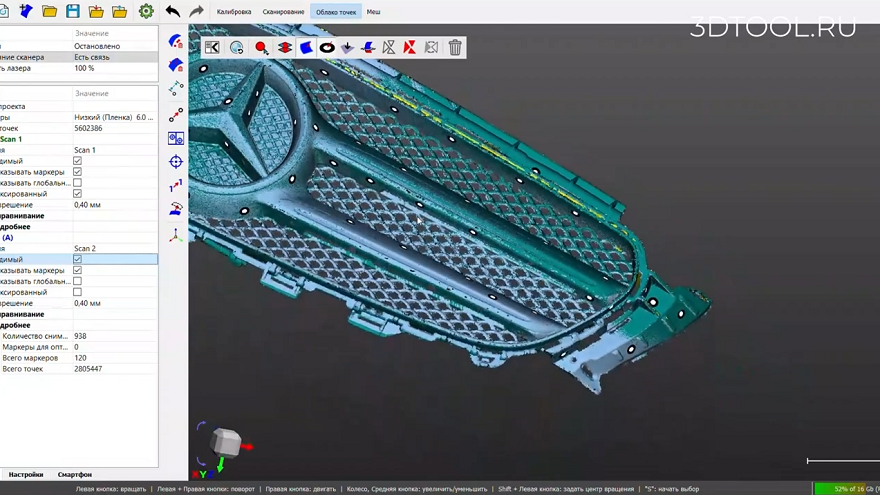This screenshot has height=495, width=880.
Task: Toggle Scan 2 visible checkbox in highlighted row
Action: (77, 259)
